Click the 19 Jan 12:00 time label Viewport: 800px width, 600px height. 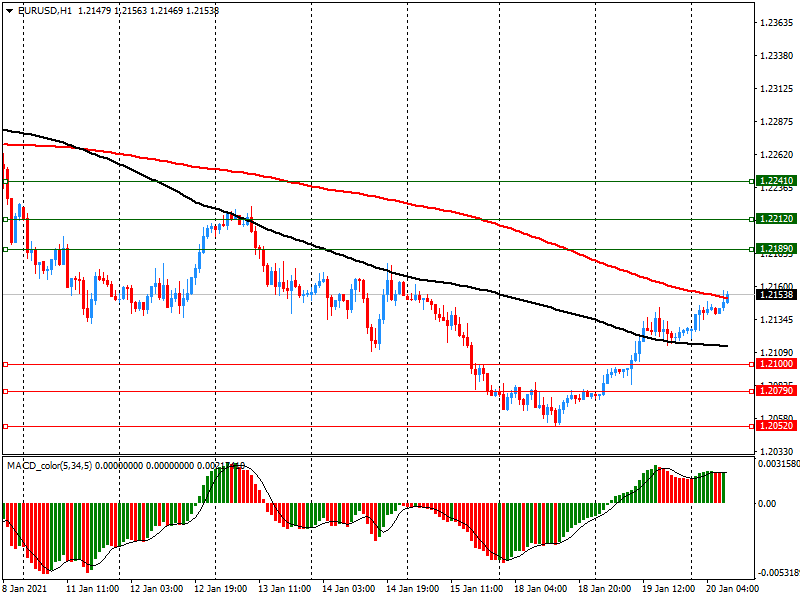click(x=669, y=588)
